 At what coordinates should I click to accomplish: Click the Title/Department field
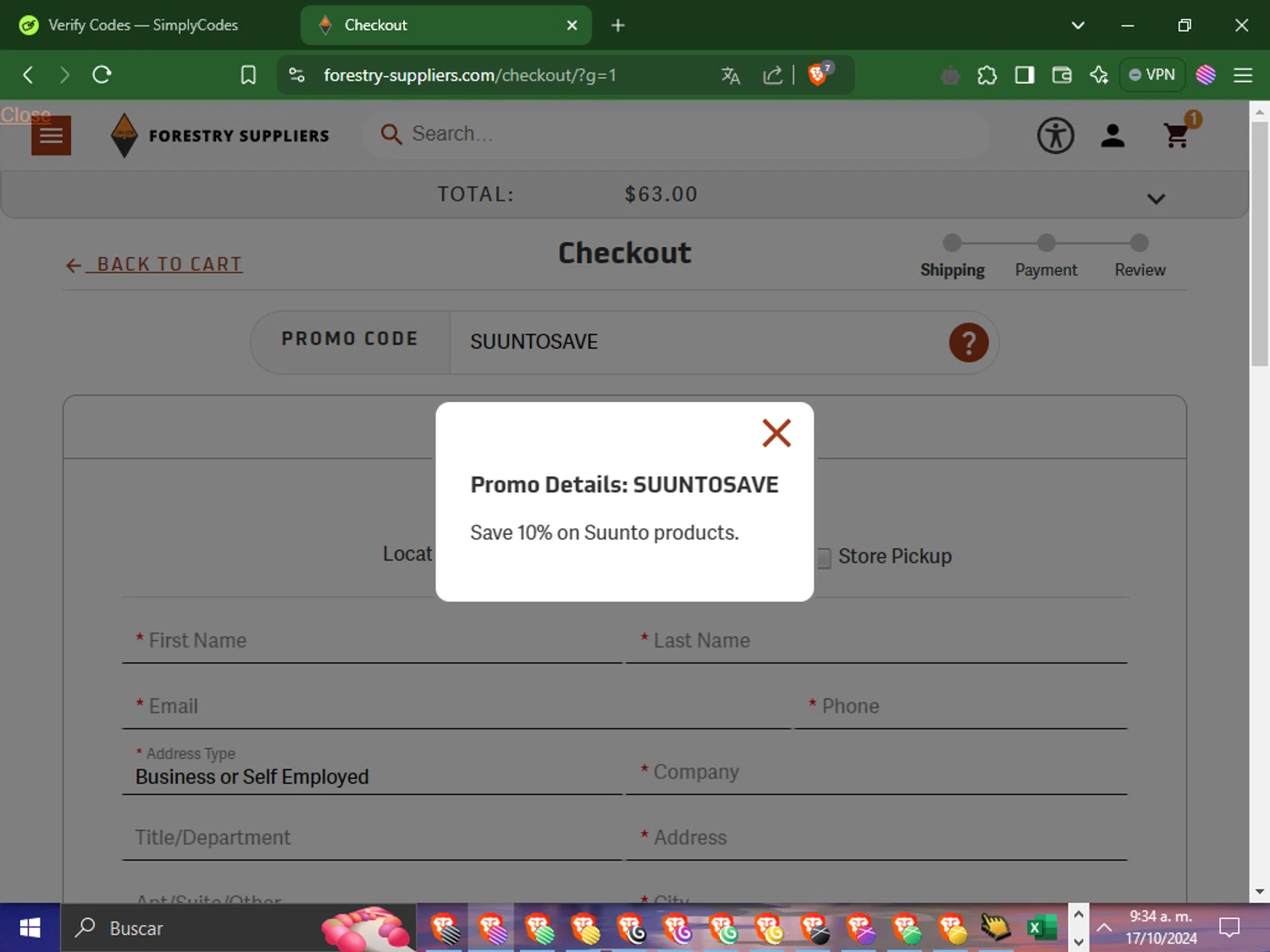coord(373,838)
